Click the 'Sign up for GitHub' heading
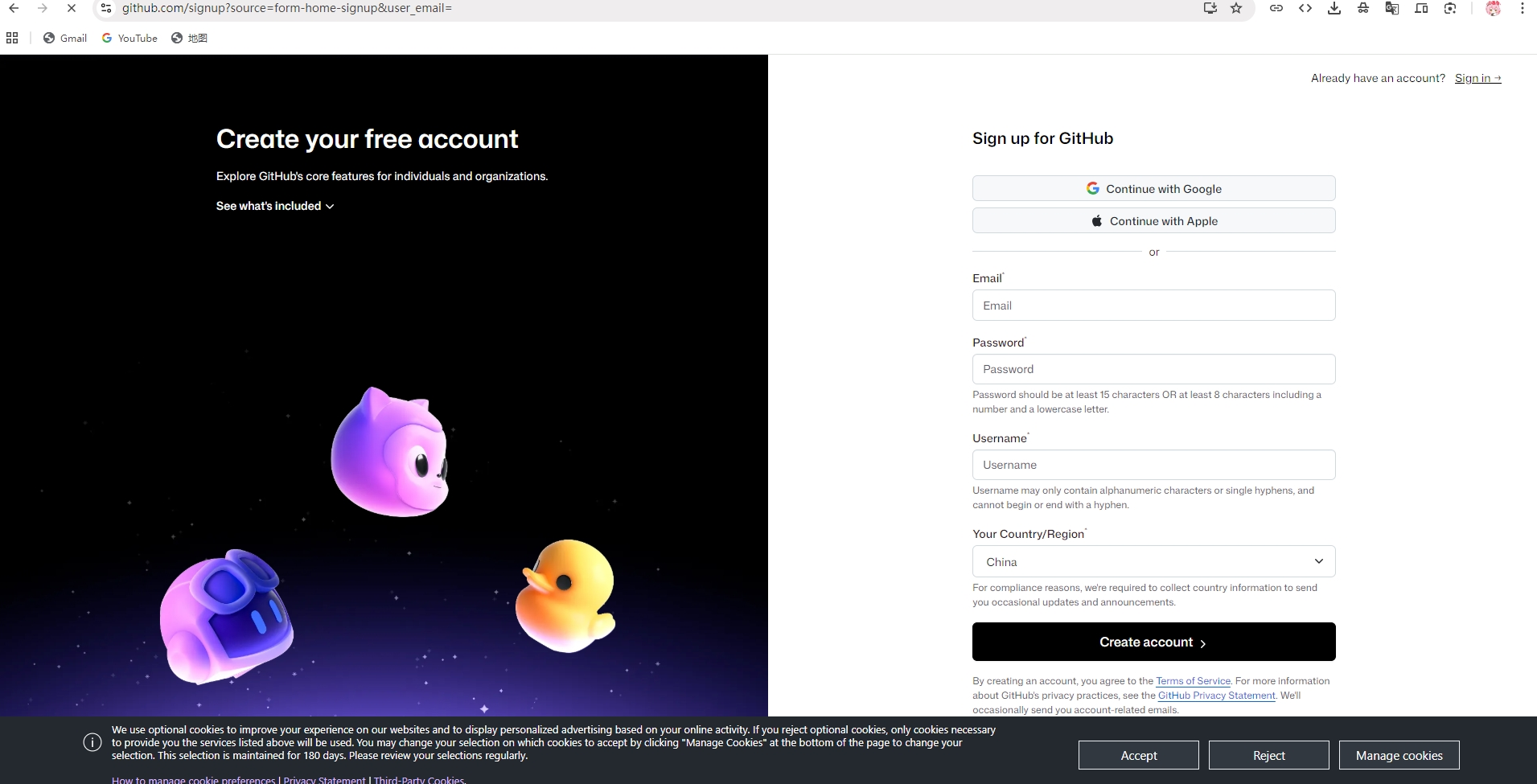Image resolution: width=1537 pixels, height=784 pixels. coord(1042,138)
